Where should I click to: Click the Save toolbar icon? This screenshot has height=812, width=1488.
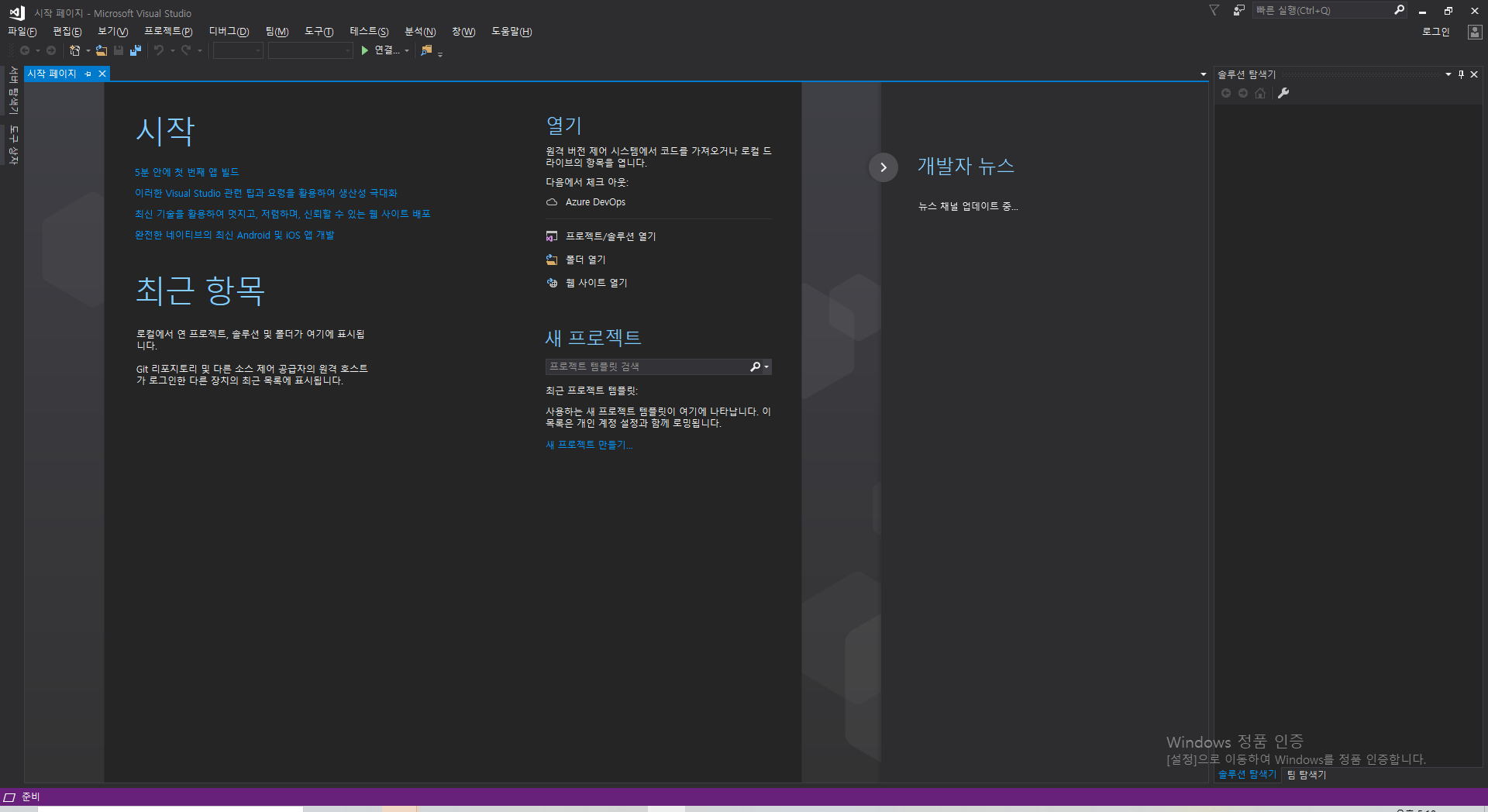click(119, 50)
